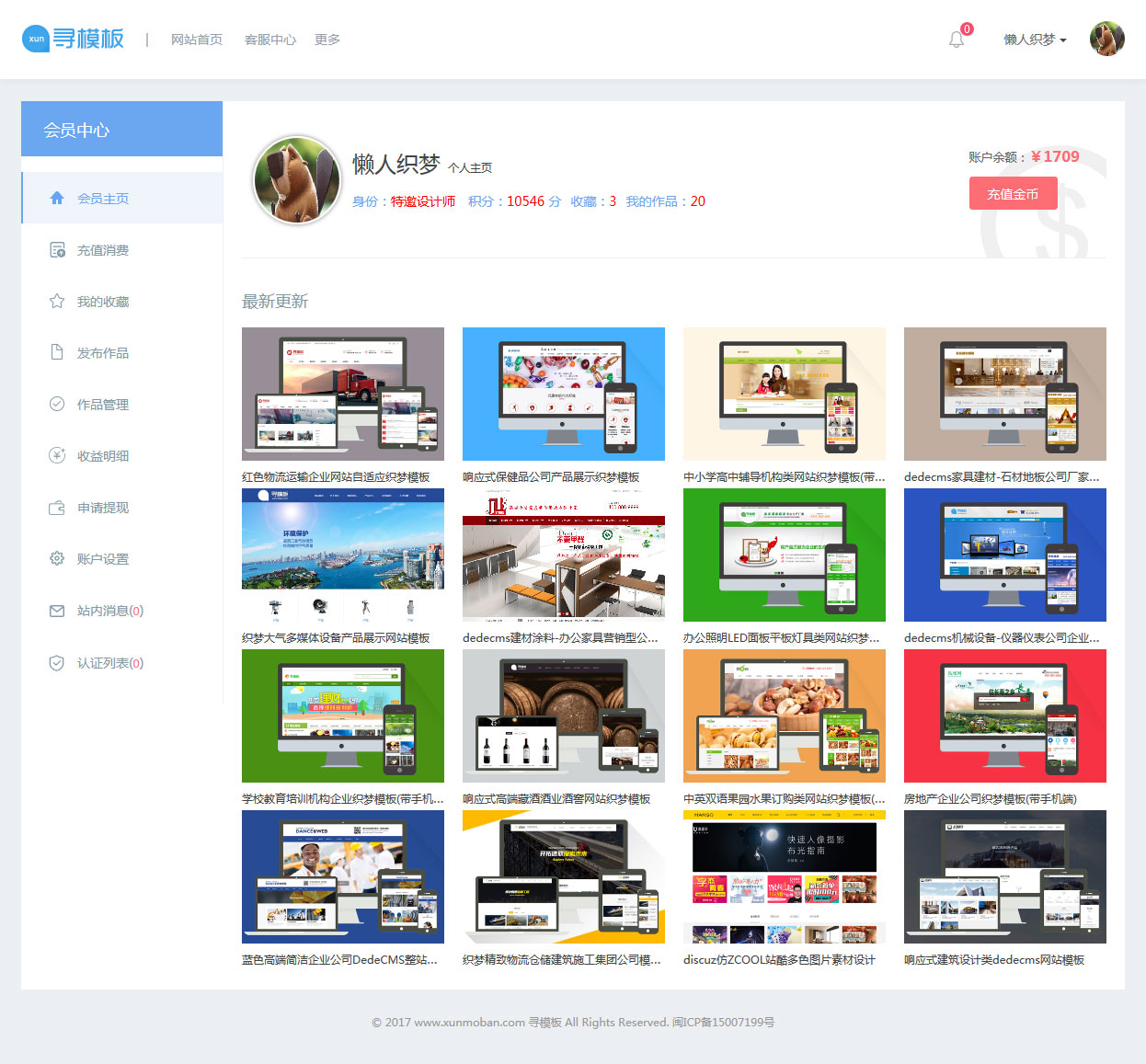
Task: Open the 个人主页 link beside username
Action: coord(470,168)
